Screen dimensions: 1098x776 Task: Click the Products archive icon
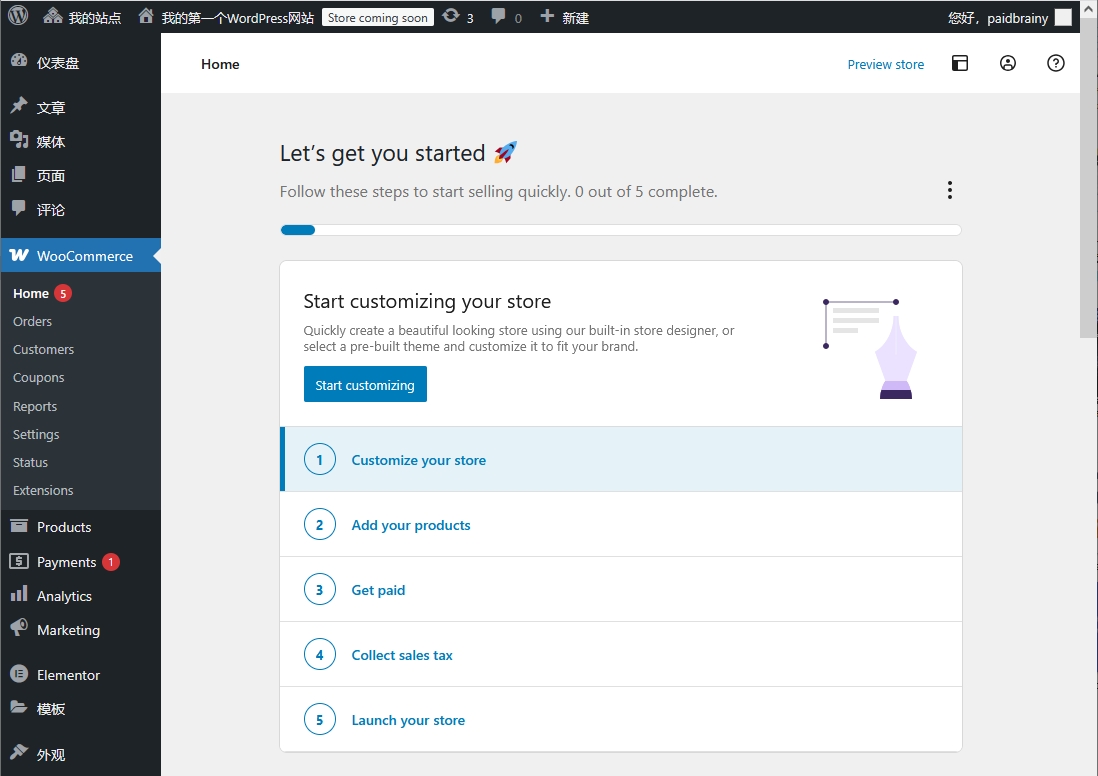19,526
